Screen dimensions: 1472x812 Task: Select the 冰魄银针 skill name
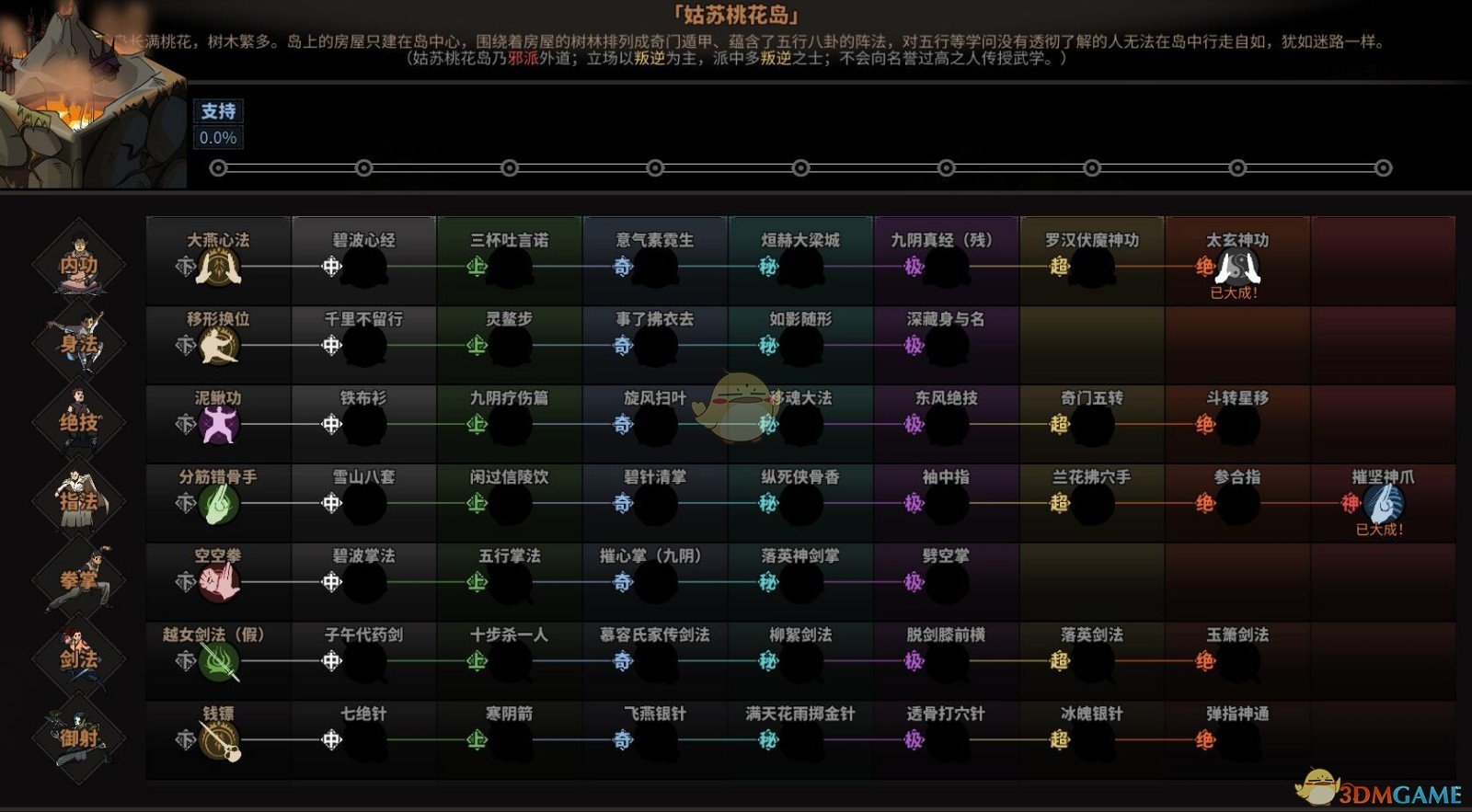[1092, 715]
